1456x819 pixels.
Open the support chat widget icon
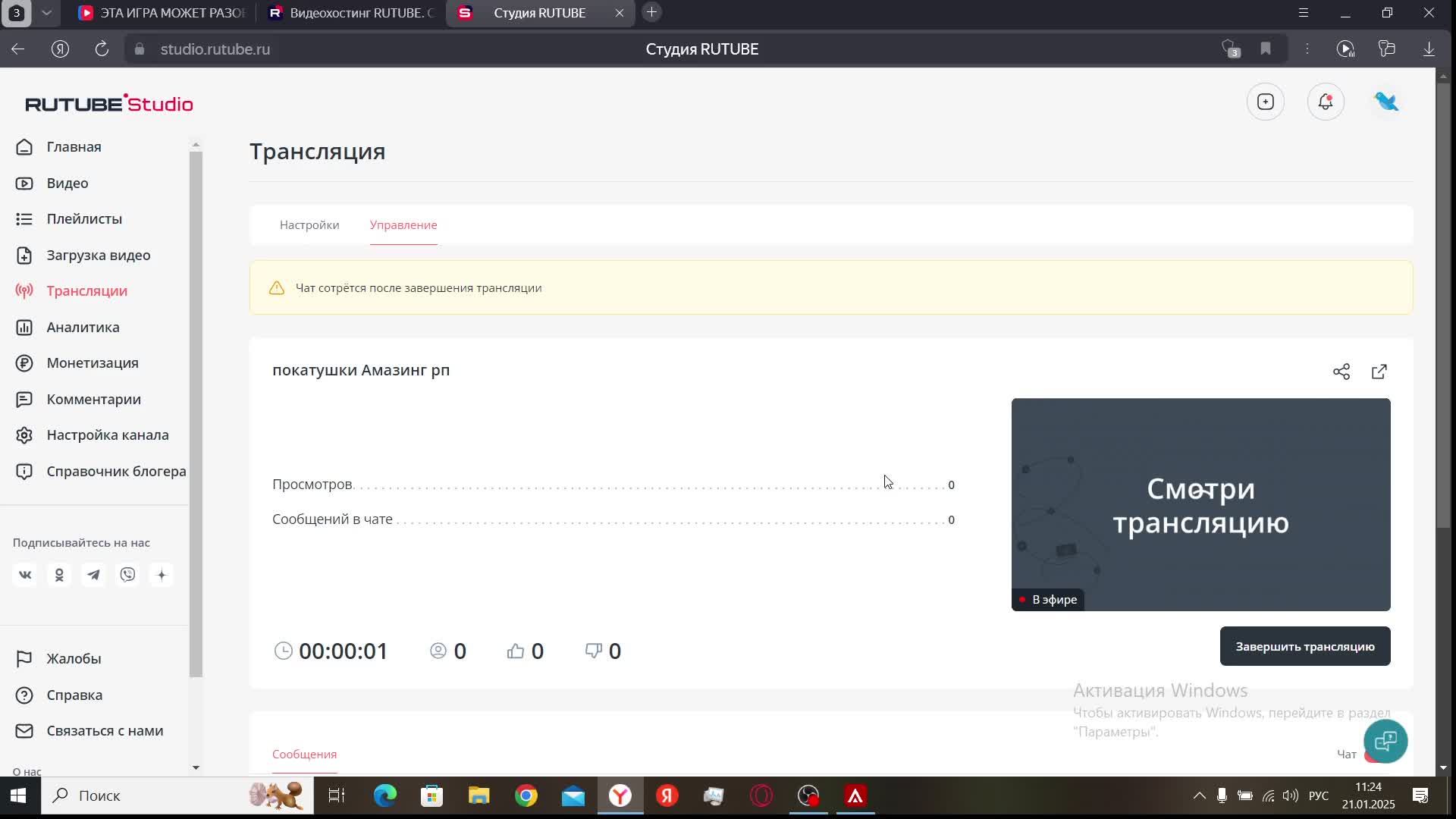pyautogui.click(x=1385, y=741)
